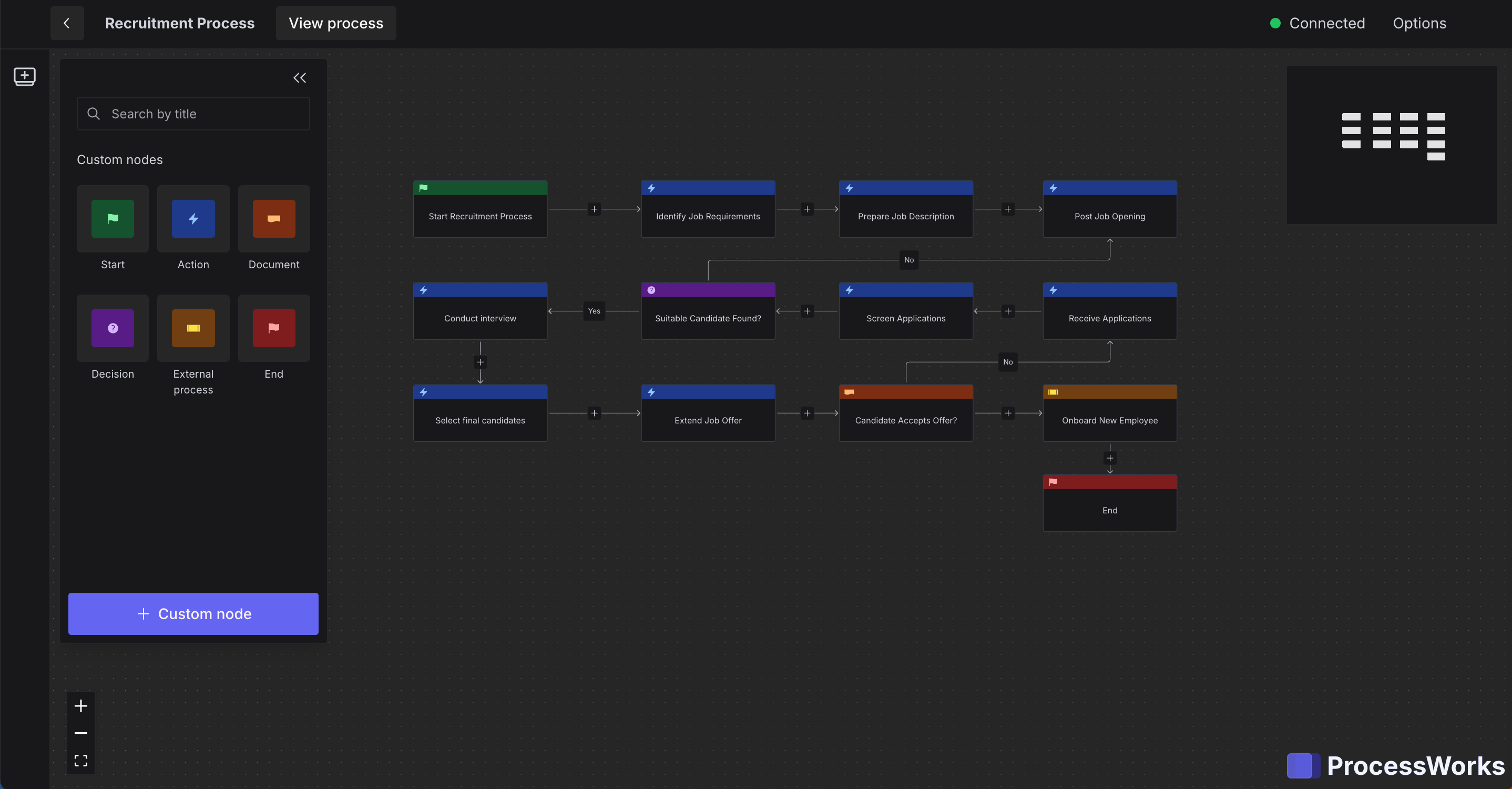Click the No label near Post Job Opening
Image resolution: width=1512 pixels, height=789 pixels.
(908, 260)
